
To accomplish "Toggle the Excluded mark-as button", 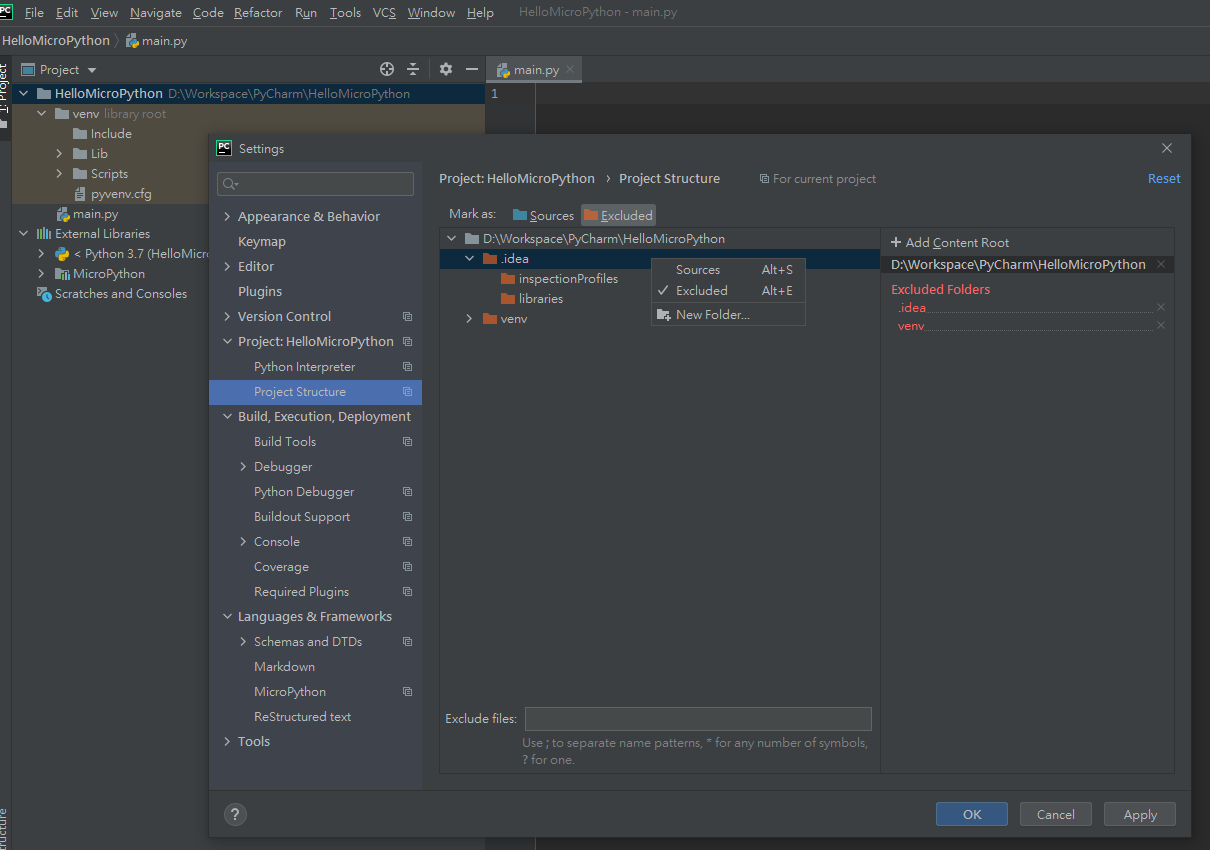I will tap(618, 215).
